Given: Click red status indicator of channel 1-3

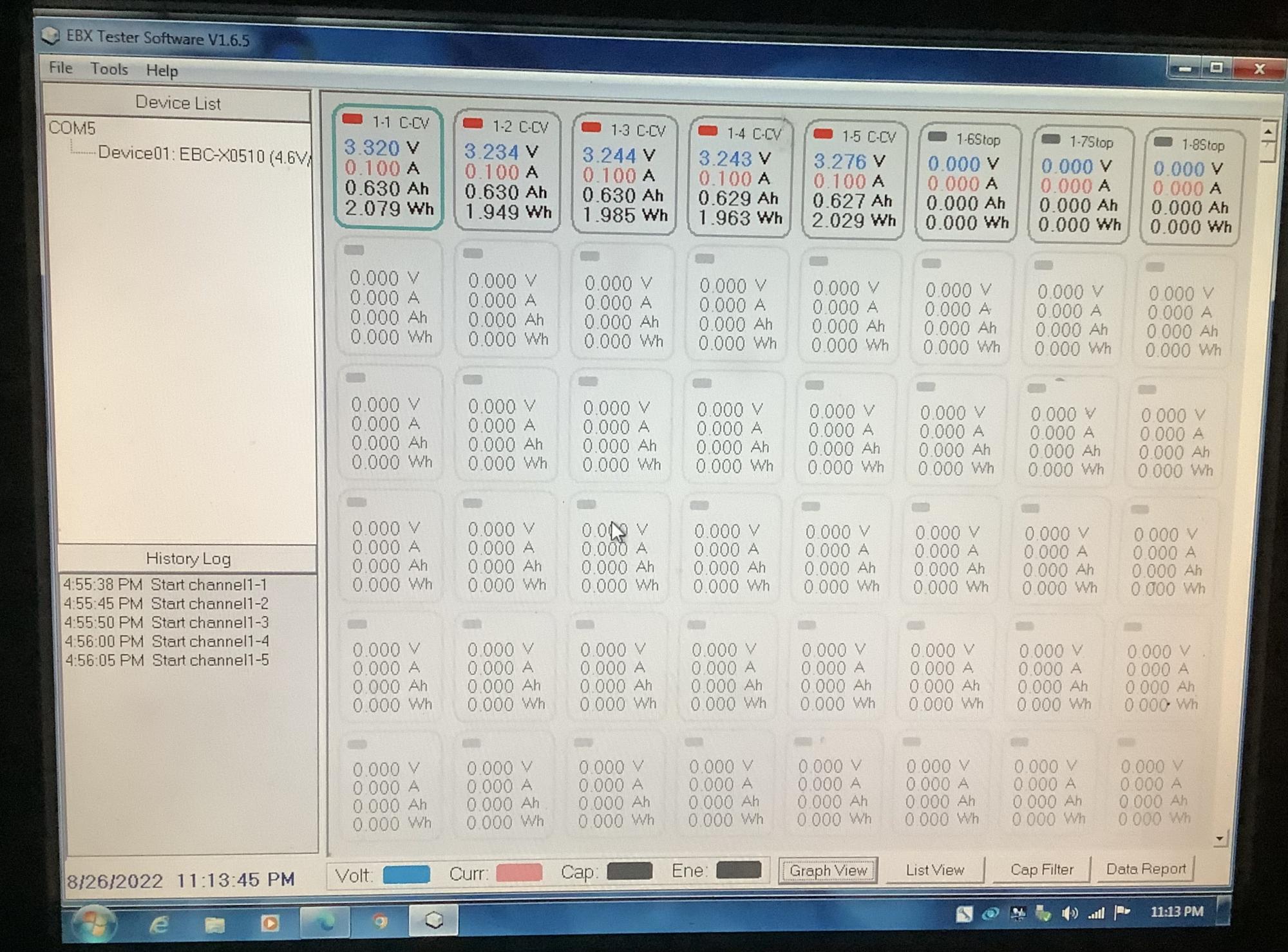Looking at the screenshot, I should [591, 127].
